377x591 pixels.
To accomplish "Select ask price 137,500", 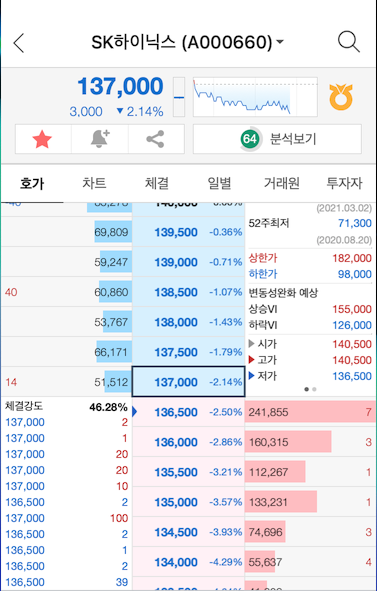I will coord(188,352).
